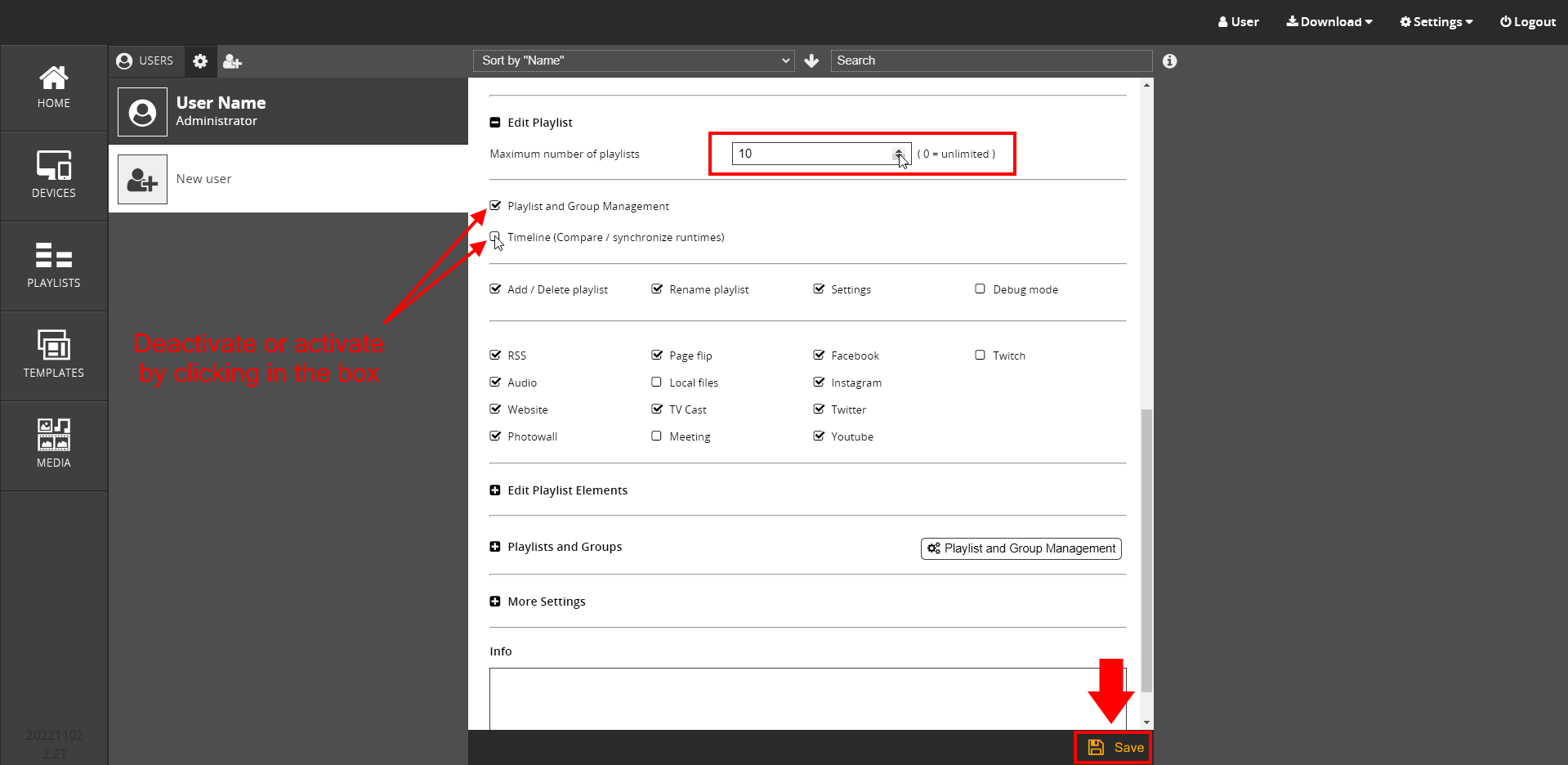
Task: Toggle the Photowall checkbox
Action: pyautogui.click(x=495, y=436)
